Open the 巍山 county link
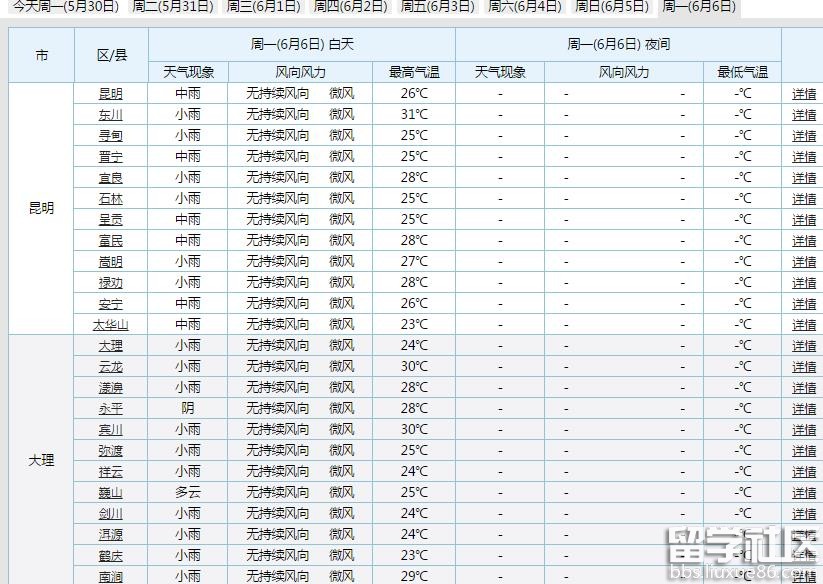 coord(111,493)
